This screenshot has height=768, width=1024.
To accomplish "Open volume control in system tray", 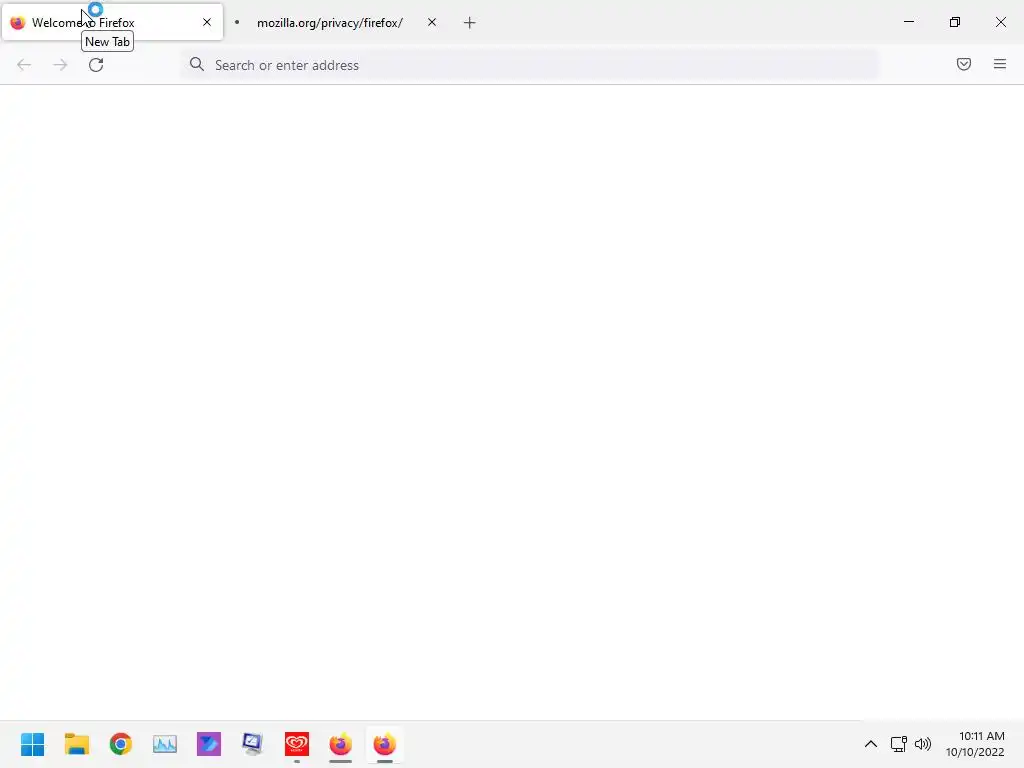I will coord(923,744).
